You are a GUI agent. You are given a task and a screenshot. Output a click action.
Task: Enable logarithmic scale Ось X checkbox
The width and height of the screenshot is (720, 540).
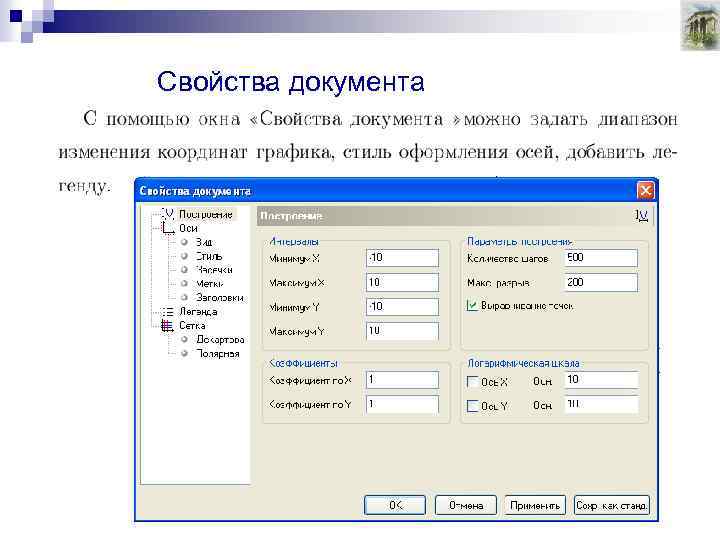pyautogui.click(x=472, y=382)
